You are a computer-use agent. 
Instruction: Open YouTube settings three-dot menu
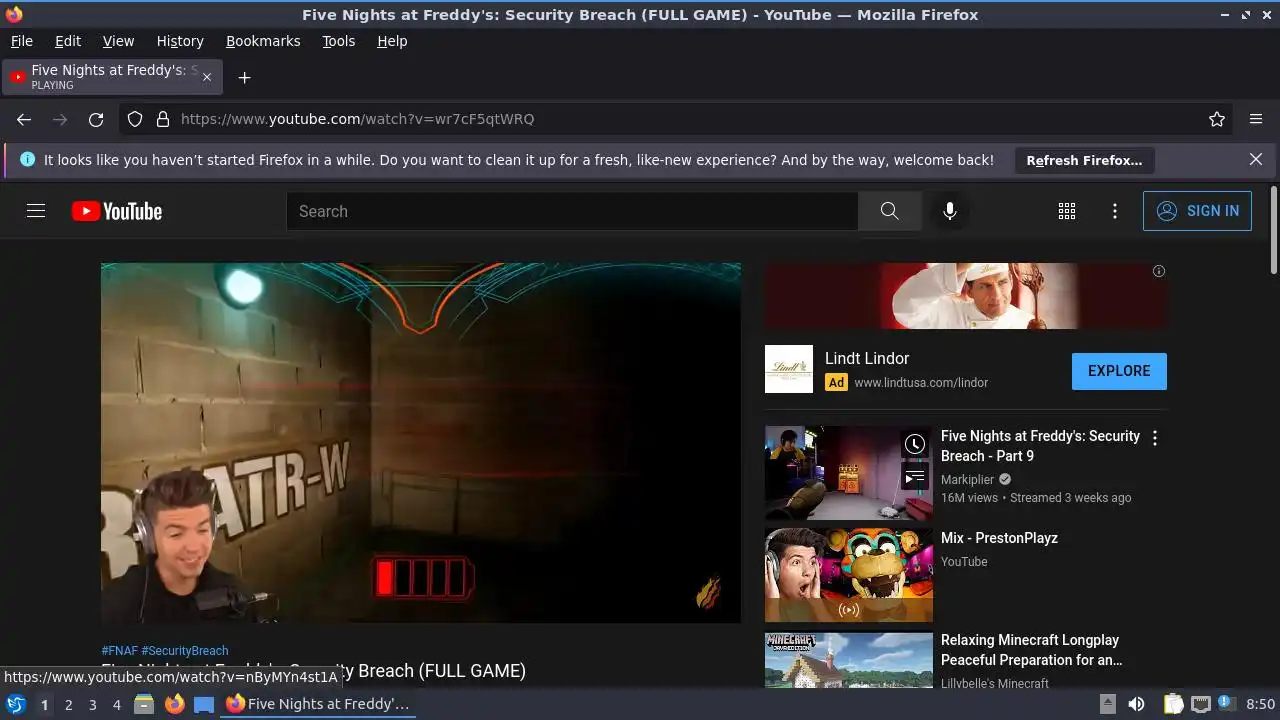coord(1115,211)
